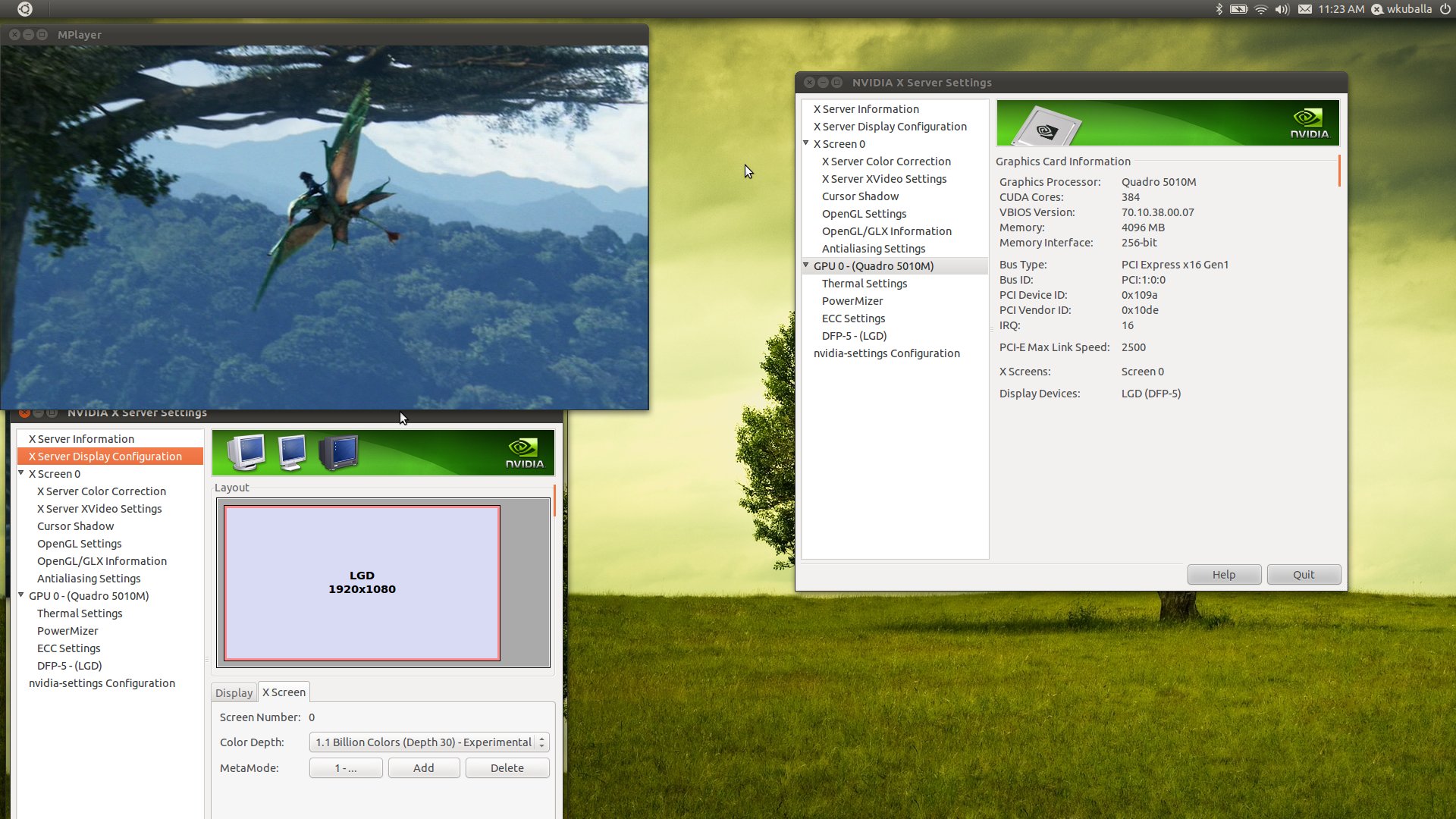Open the sound volume indicator
1456x819 pixels.
click(x=1282, y=9)
